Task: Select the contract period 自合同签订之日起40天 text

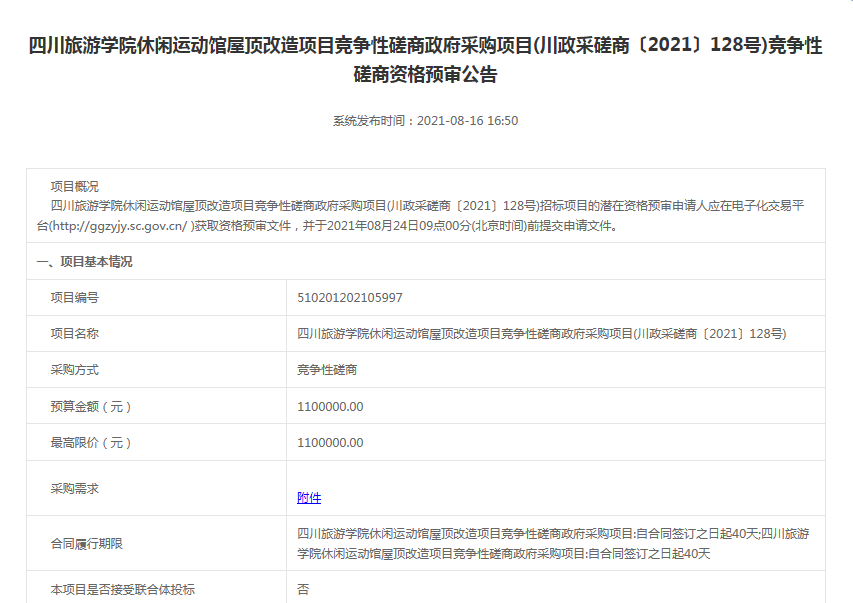Action: [x=553, y=543]
